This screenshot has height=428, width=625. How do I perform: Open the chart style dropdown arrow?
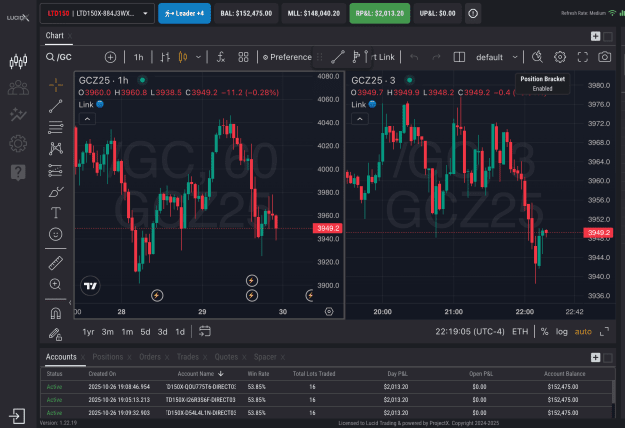click(x=198, y=57)
